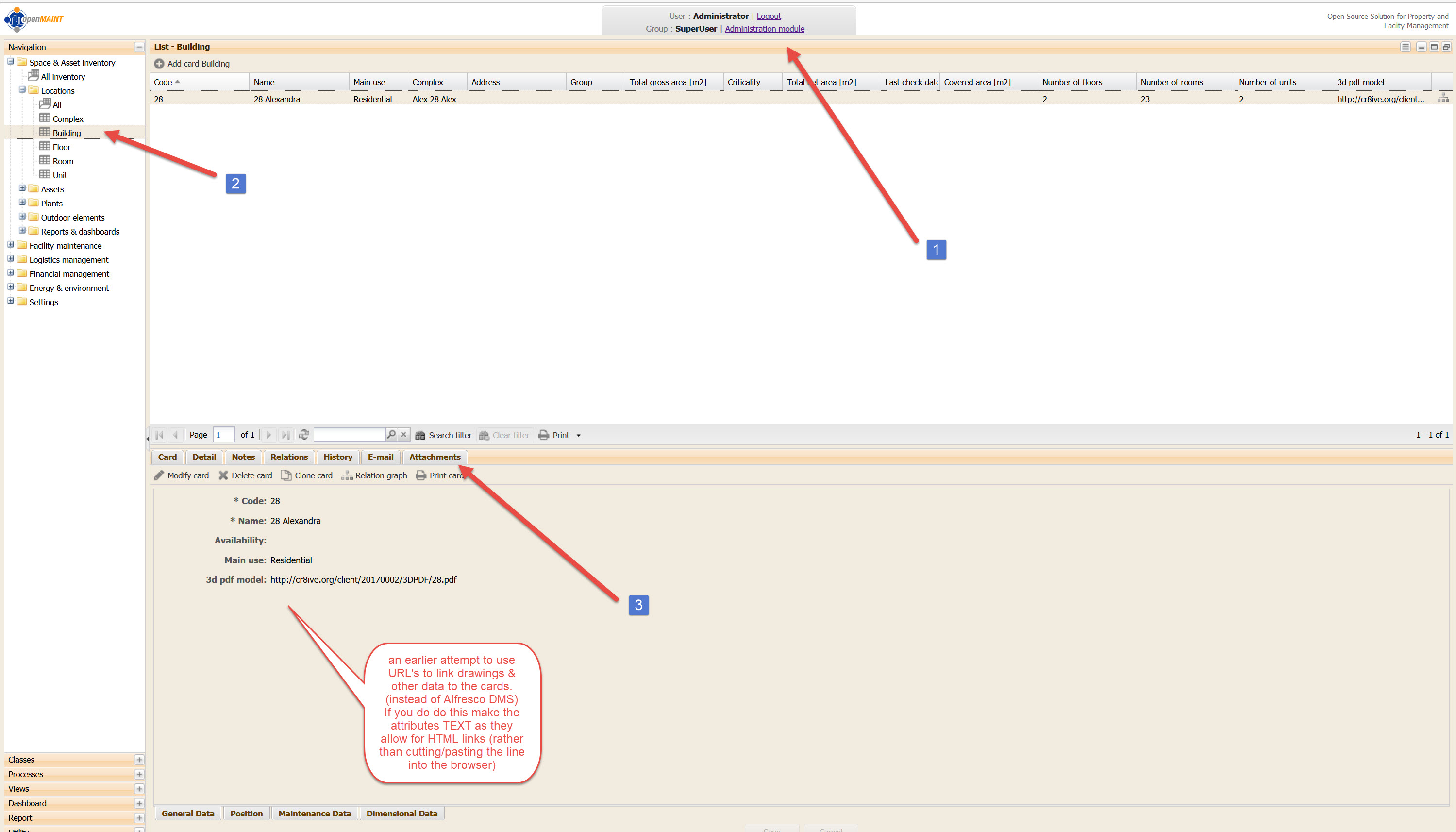This screenshot has height=832, width=1456.
Task: Click the page number input field
Action: tap(223, 435)
